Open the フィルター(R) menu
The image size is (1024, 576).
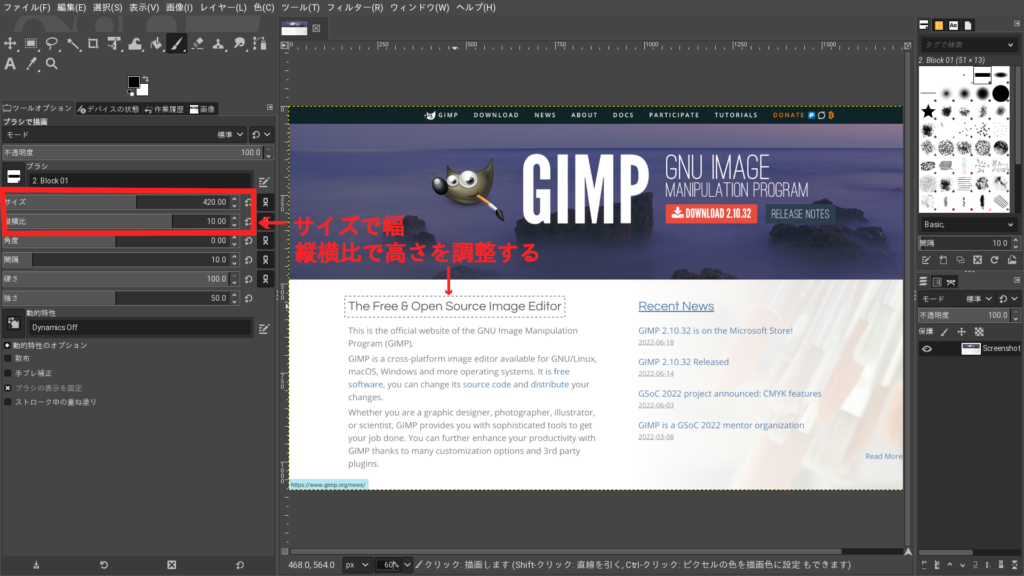click(355, 7)
